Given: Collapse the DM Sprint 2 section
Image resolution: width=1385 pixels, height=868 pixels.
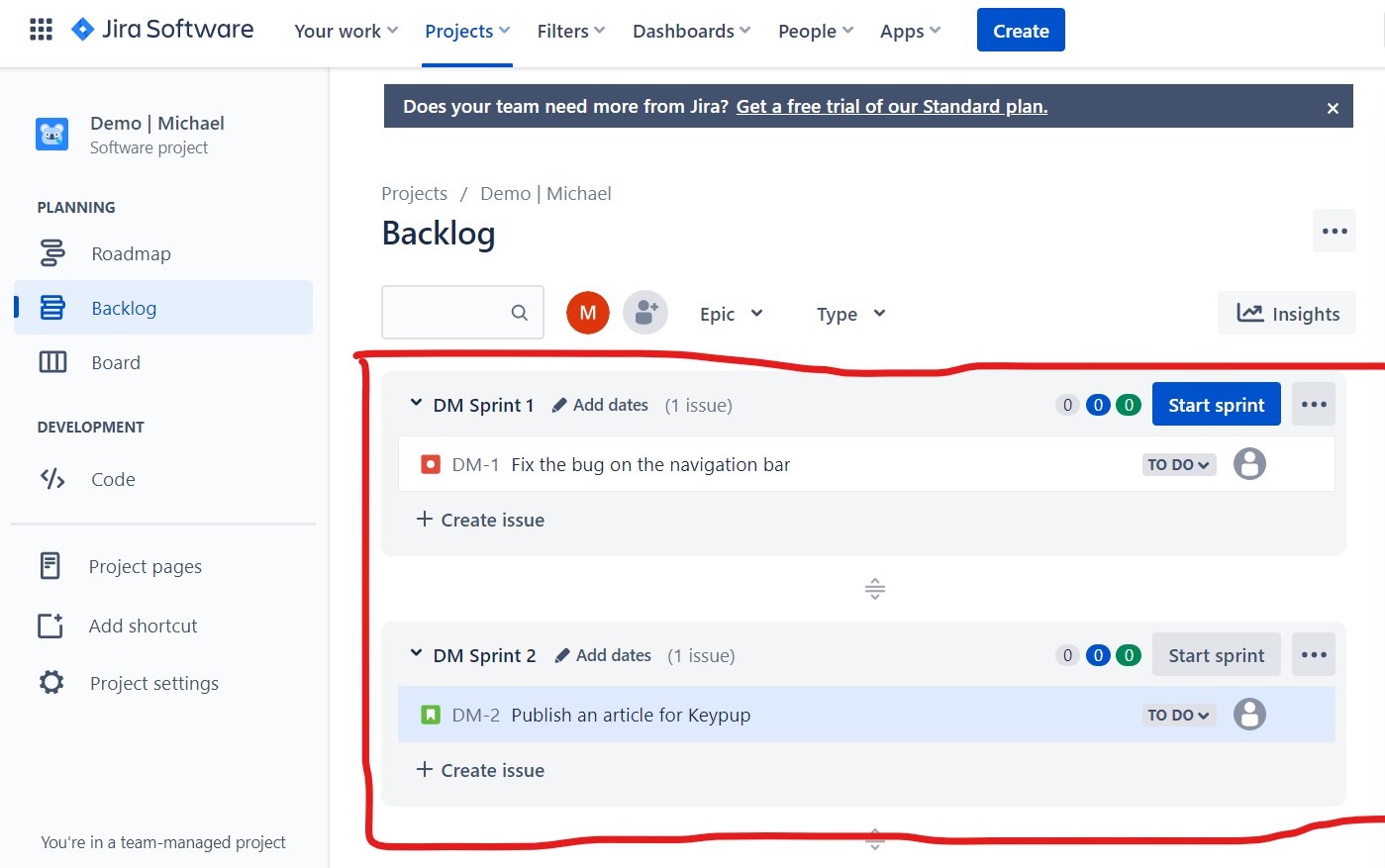Looking at the screenshot, I should [416, 654].
